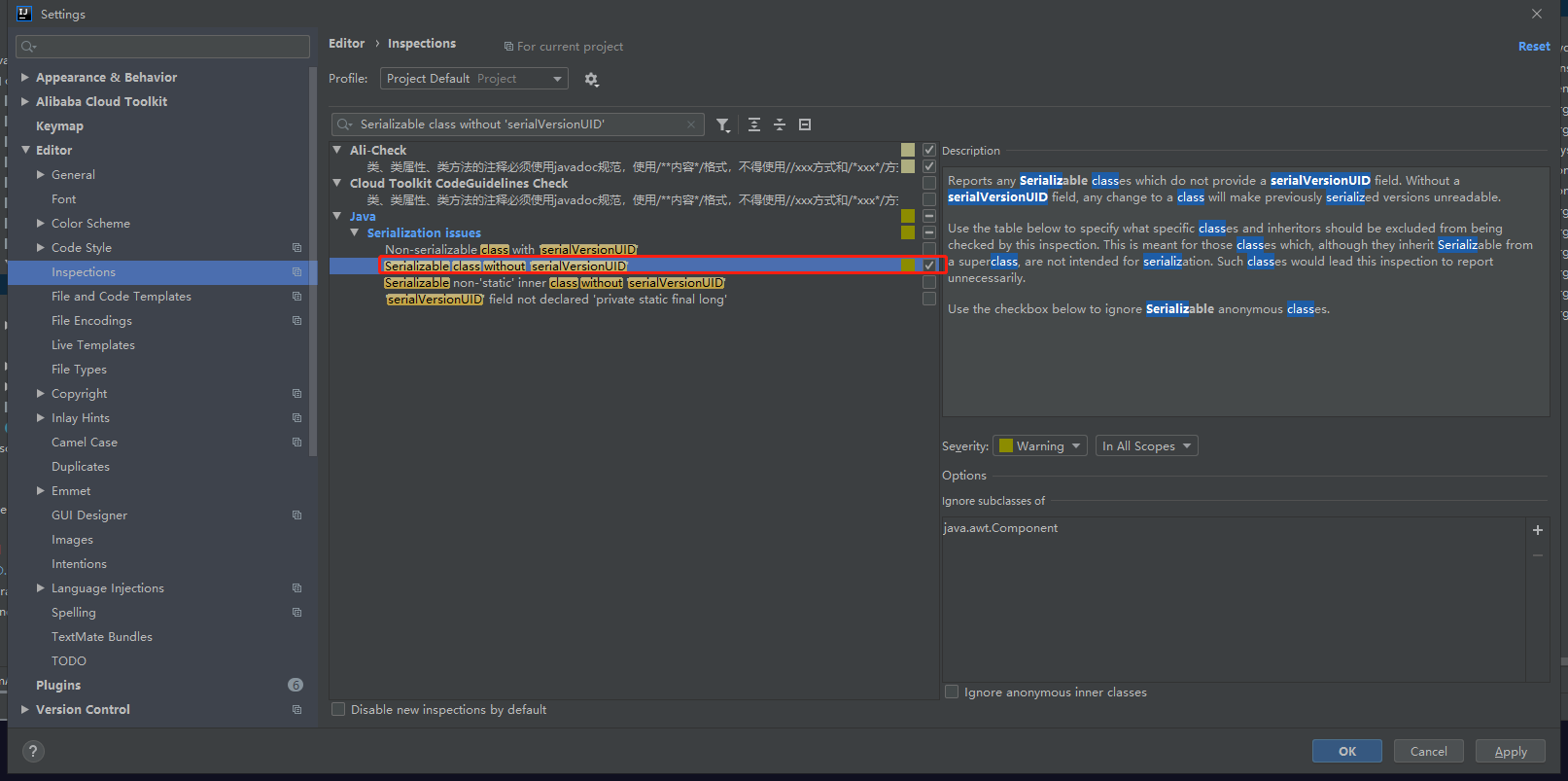Click the help question mark button

pyautogui.click(x=33, y=751)
